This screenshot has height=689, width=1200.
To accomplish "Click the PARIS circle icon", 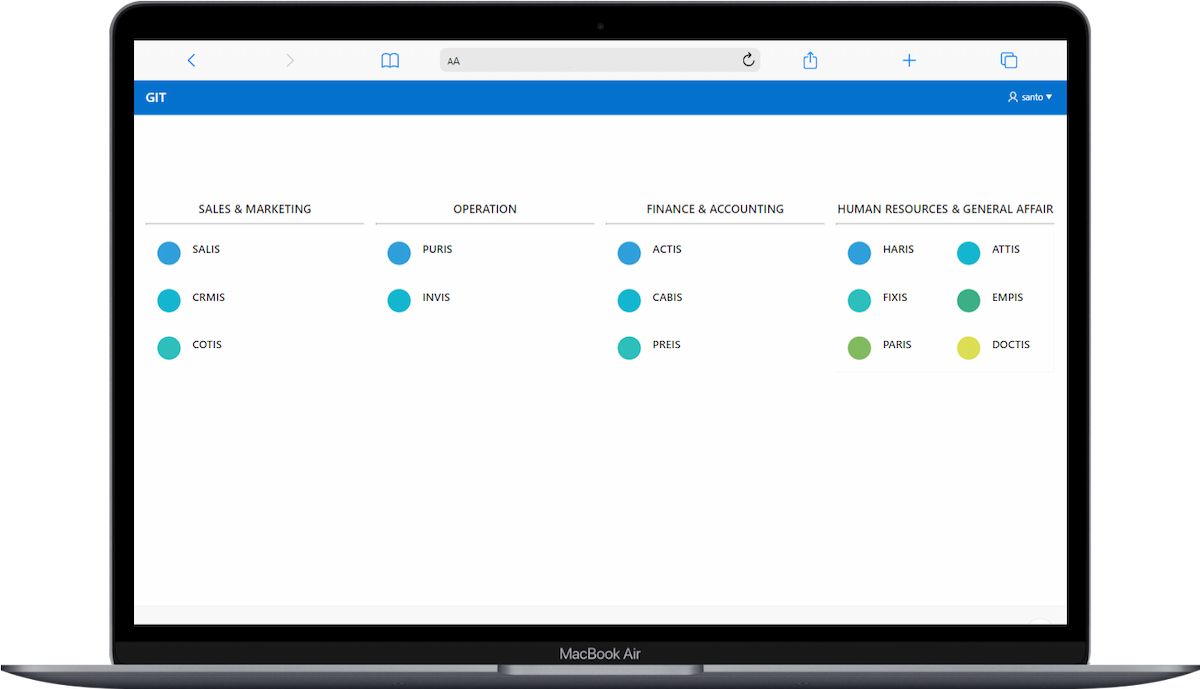I will pos(859,348).
